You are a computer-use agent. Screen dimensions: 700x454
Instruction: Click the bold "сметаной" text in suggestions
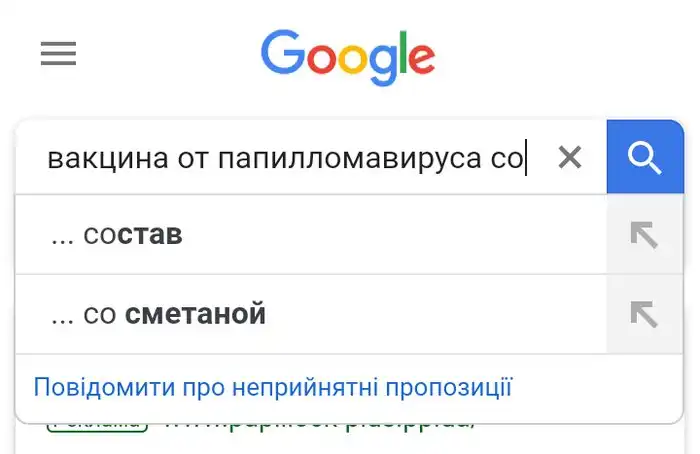(x=195, y=315)
